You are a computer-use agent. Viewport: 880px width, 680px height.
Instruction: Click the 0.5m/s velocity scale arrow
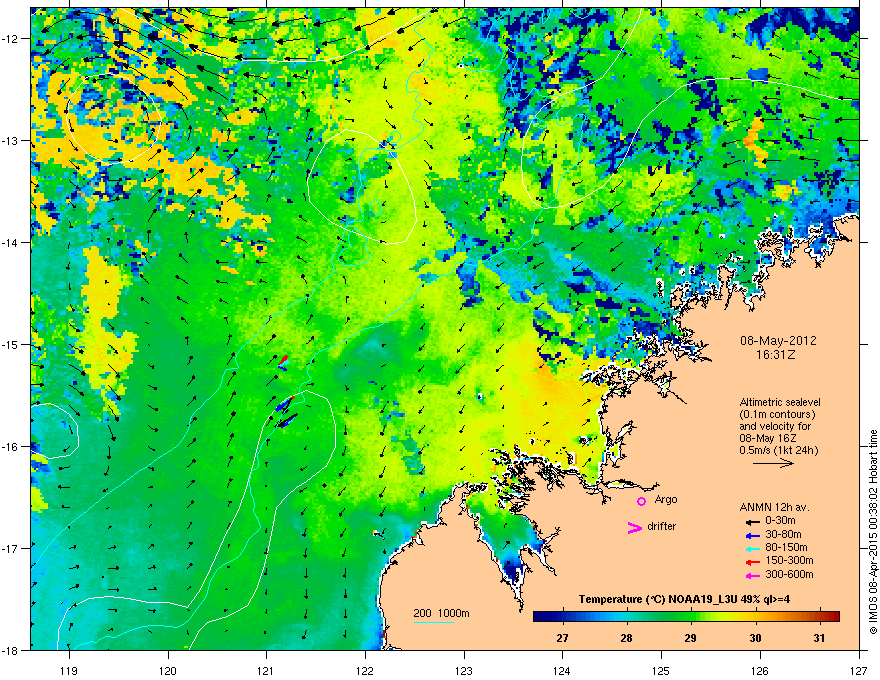(x=773, y=463)
